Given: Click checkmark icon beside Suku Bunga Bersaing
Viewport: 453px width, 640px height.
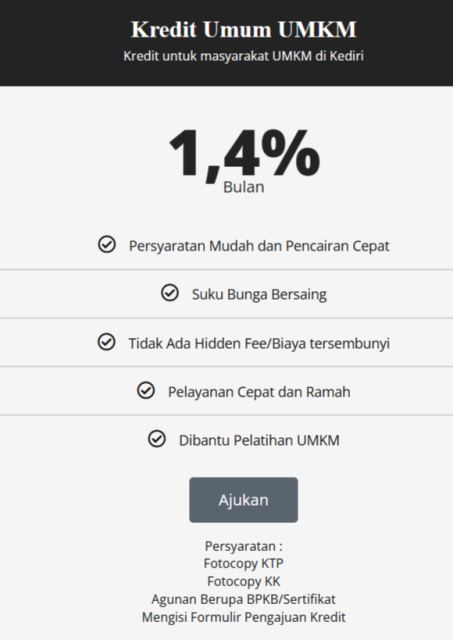Looking at the screenshot, I should pyautogui.click(x=170, y=293).
